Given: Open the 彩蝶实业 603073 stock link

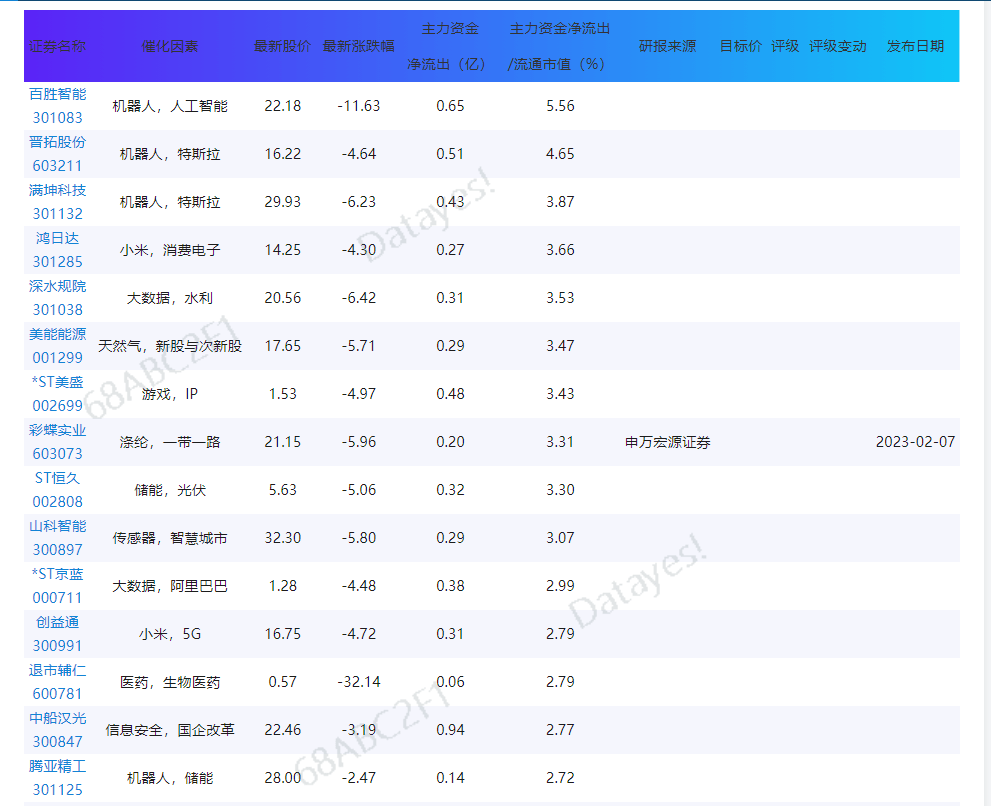Looking at the screenshot, I should [58, 443].
